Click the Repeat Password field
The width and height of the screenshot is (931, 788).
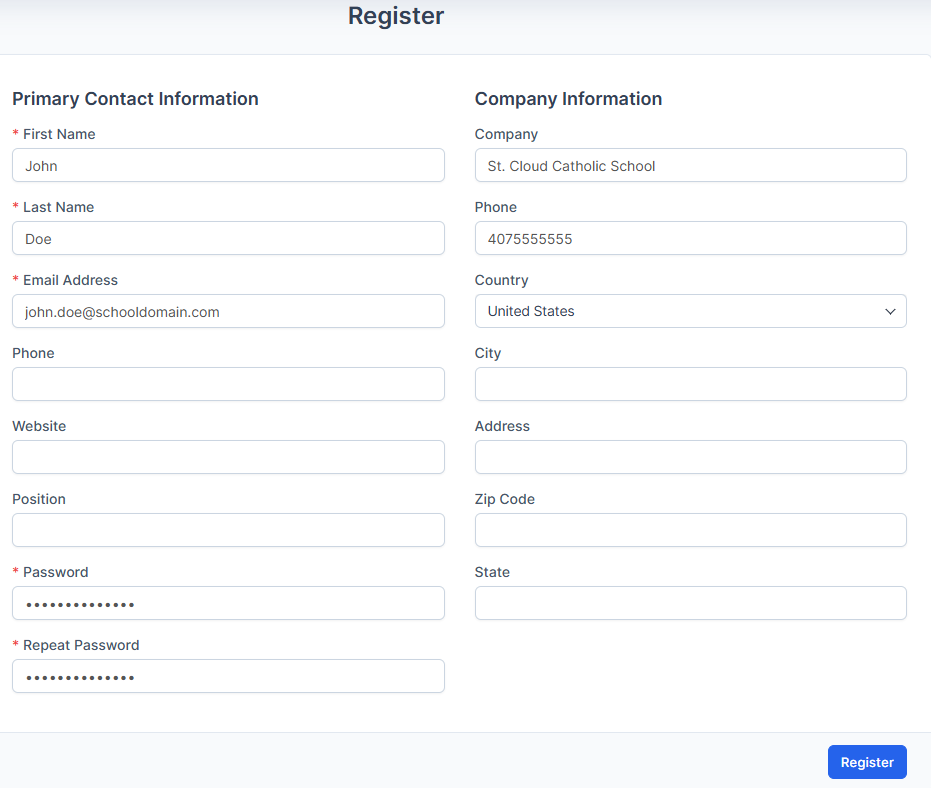pos(228,676)
